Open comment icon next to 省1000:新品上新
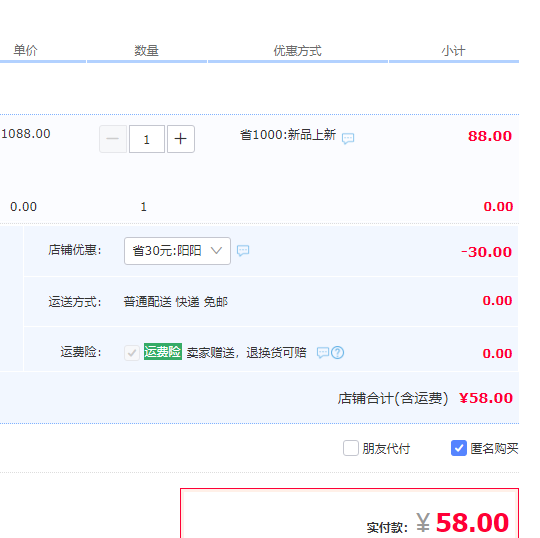 click(348, 138)
